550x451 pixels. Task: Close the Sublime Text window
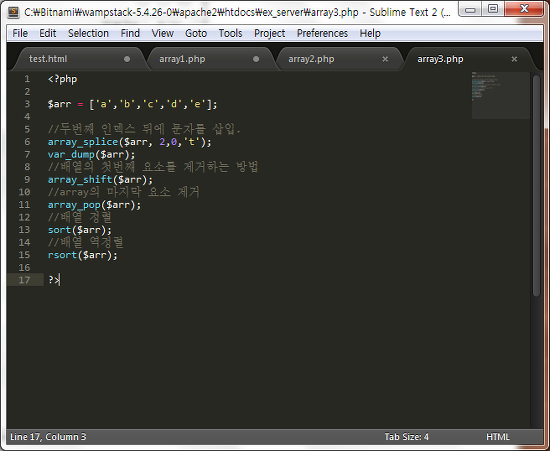(x=524, y=9)
